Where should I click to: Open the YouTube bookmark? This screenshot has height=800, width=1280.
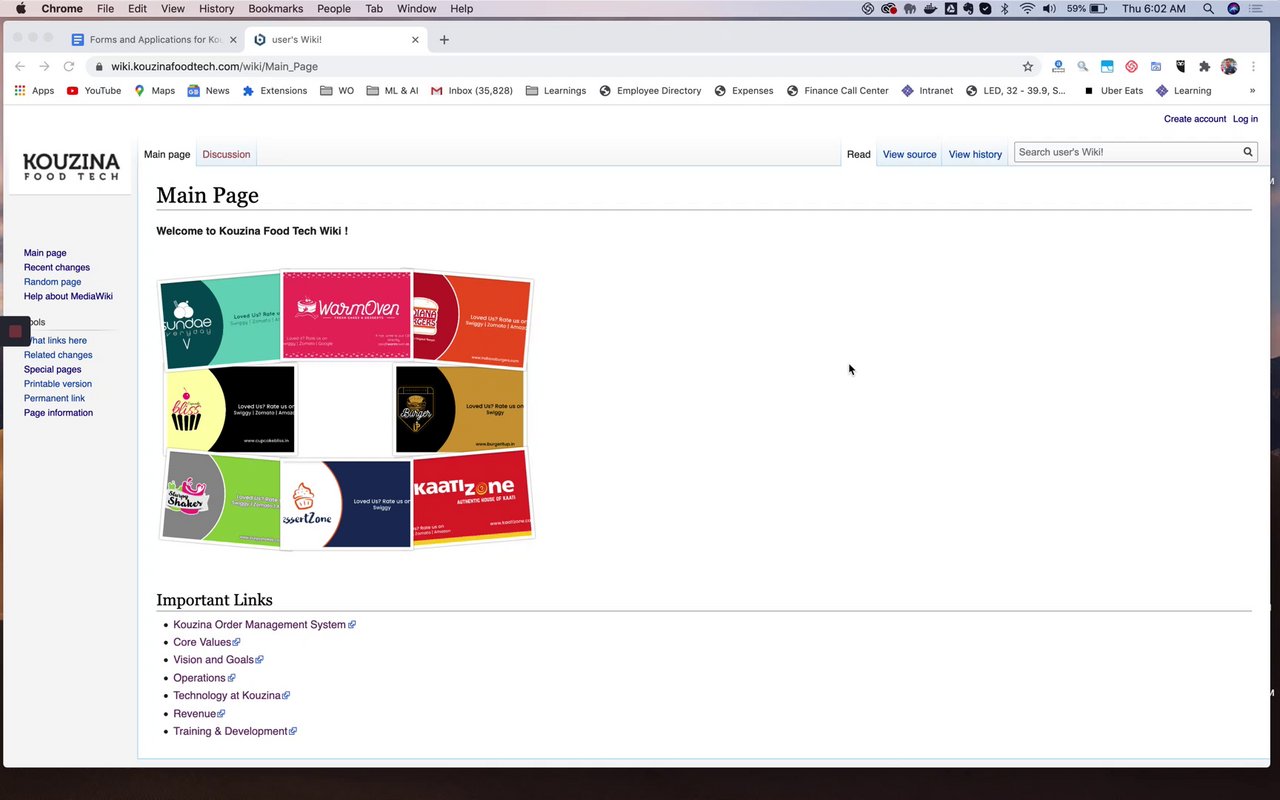point(94,90)
